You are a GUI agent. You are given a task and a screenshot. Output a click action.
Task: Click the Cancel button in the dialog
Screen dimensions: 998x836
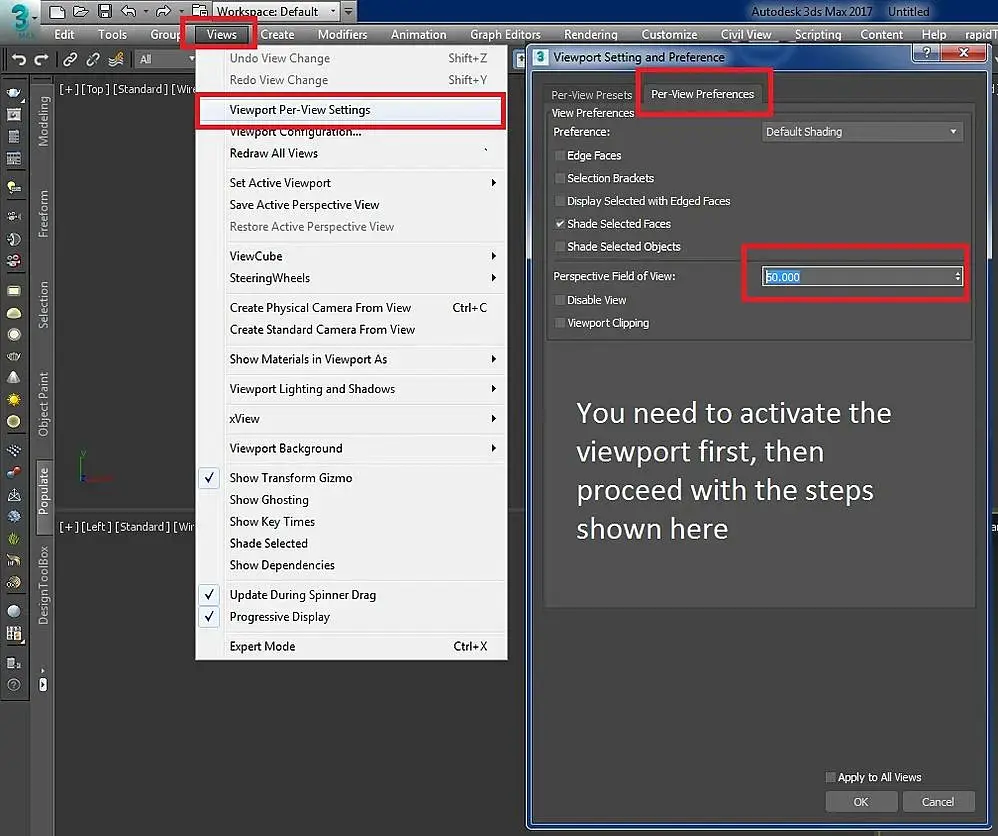click(938, 802)
